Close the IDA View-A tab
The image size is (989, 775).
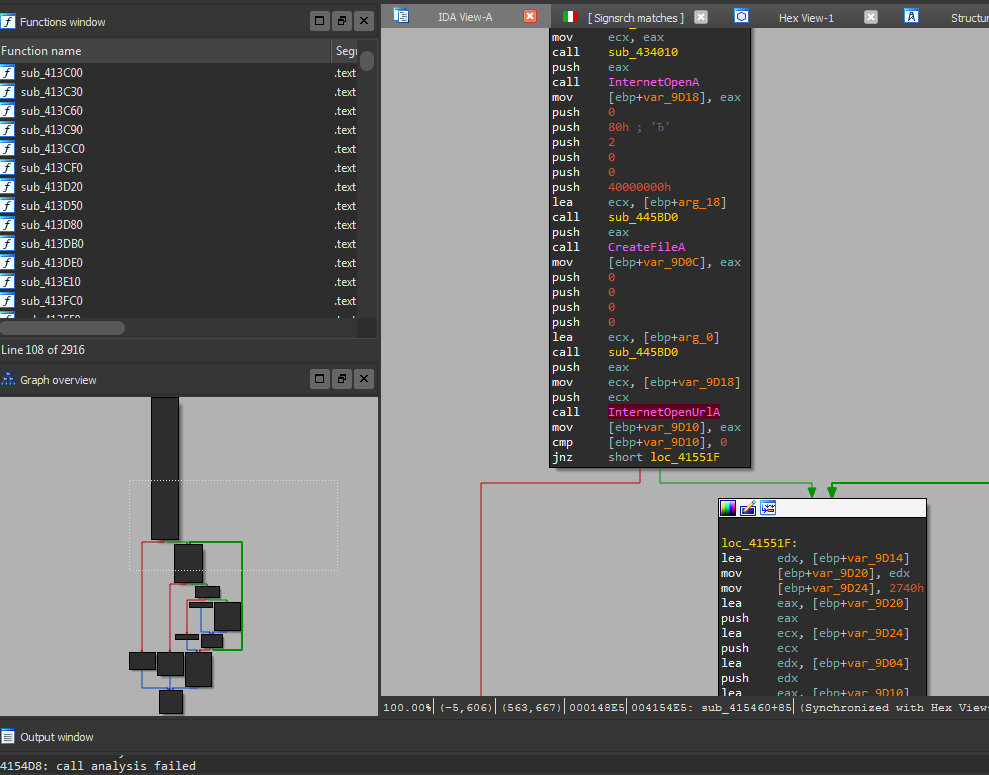tap(530, 17)
